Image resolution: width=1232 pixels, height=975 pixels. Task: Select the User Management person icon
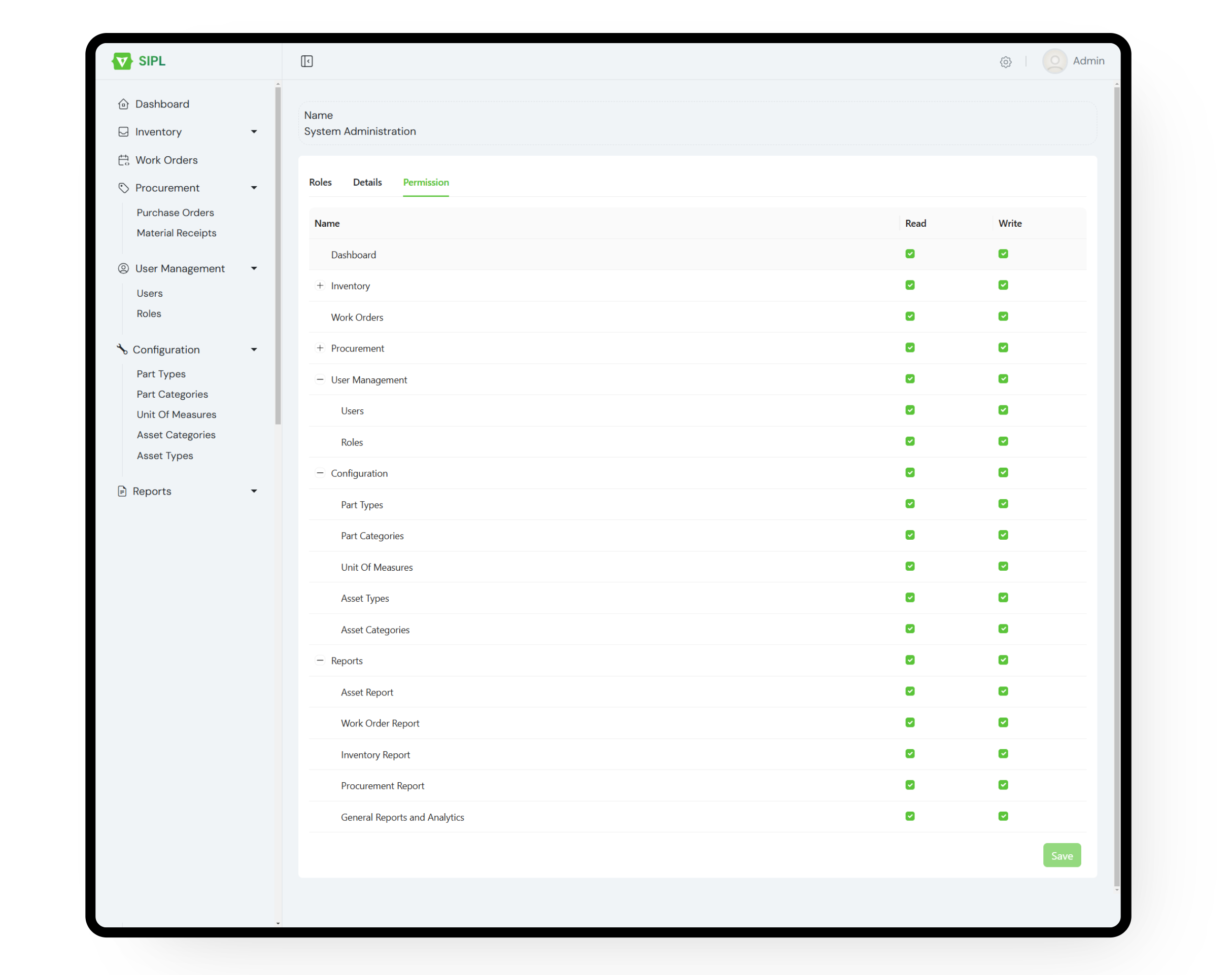123,268
